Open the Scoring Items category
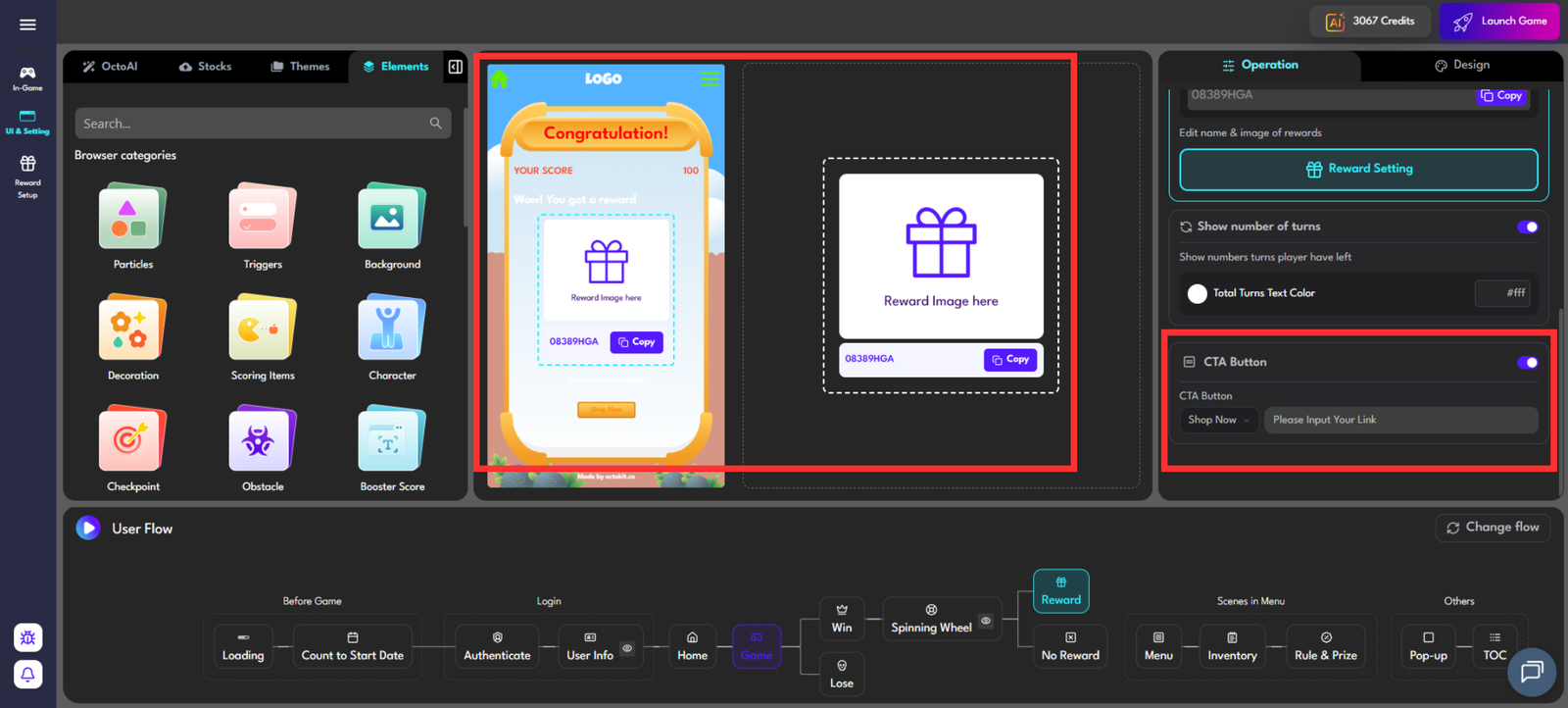The image size is (1568, 708). click(263, 329)
